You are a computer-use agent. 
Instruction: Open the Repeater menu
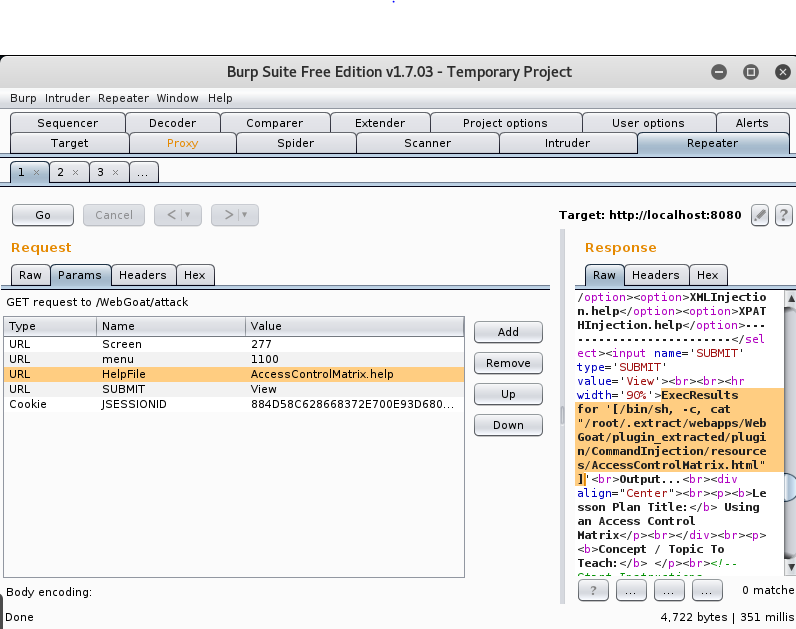tap(123, 98)
